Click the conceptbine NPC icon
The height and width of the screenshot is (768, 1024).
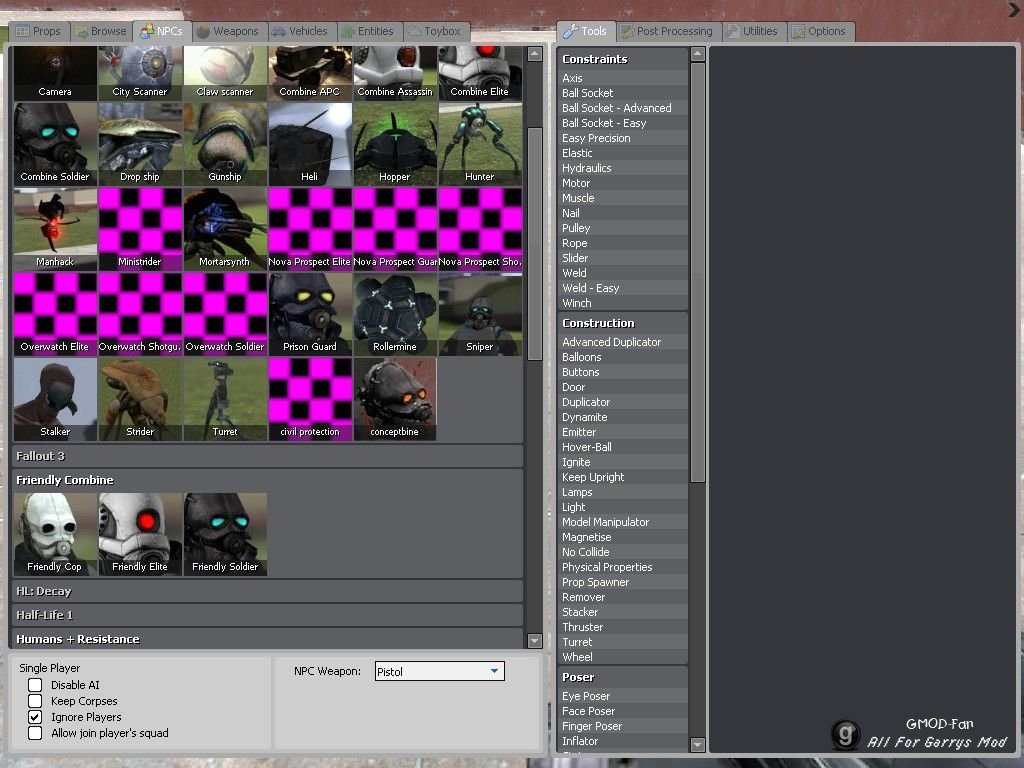click(x=394, y=399)
